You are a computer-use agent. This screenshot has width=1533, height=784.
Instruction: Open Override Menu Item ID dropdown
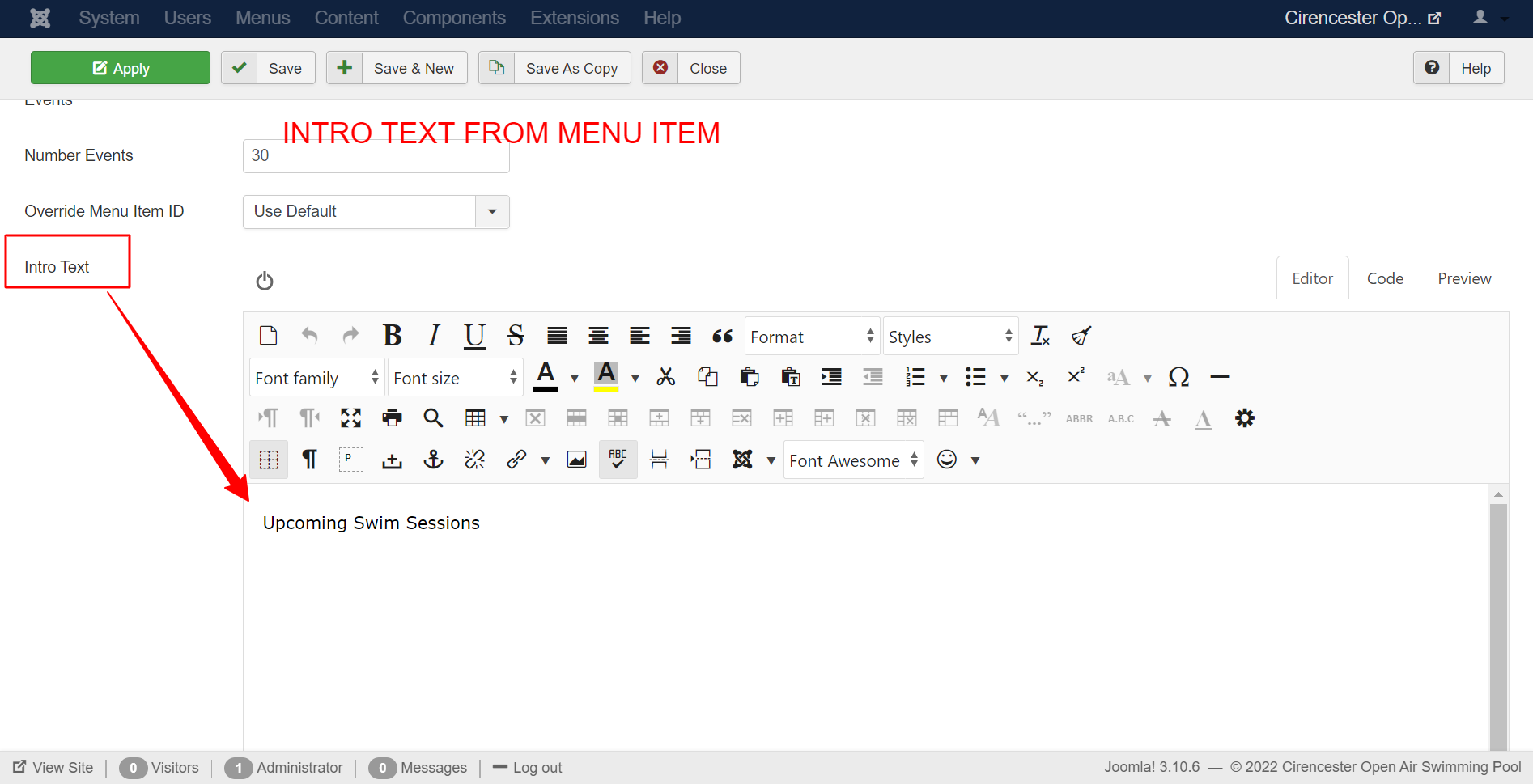[x=376, y=211]
